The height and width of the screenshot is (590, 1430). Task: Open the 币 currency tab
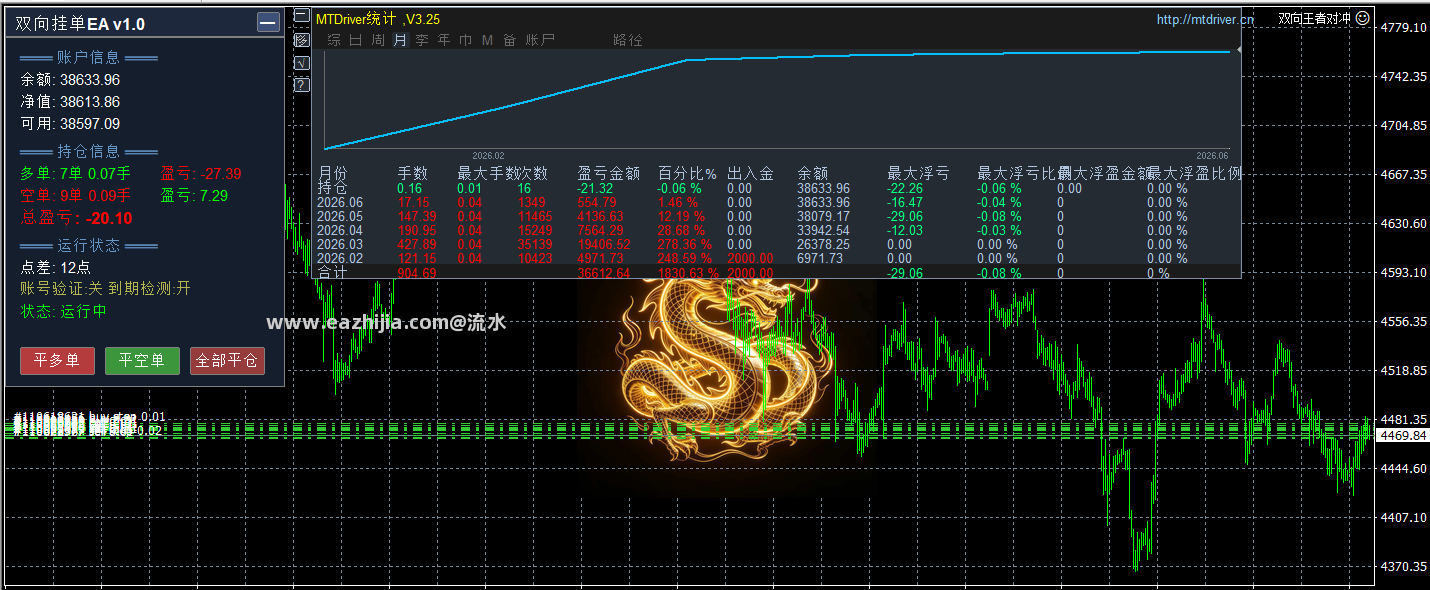[466, 40]
